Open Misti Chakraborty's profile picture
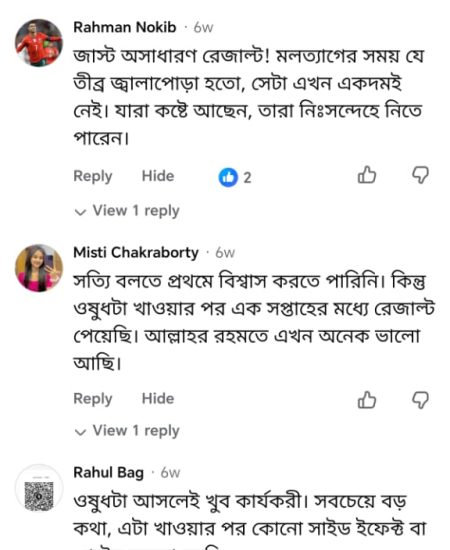The height and width of the screenshot is (550, 450). 39,268
